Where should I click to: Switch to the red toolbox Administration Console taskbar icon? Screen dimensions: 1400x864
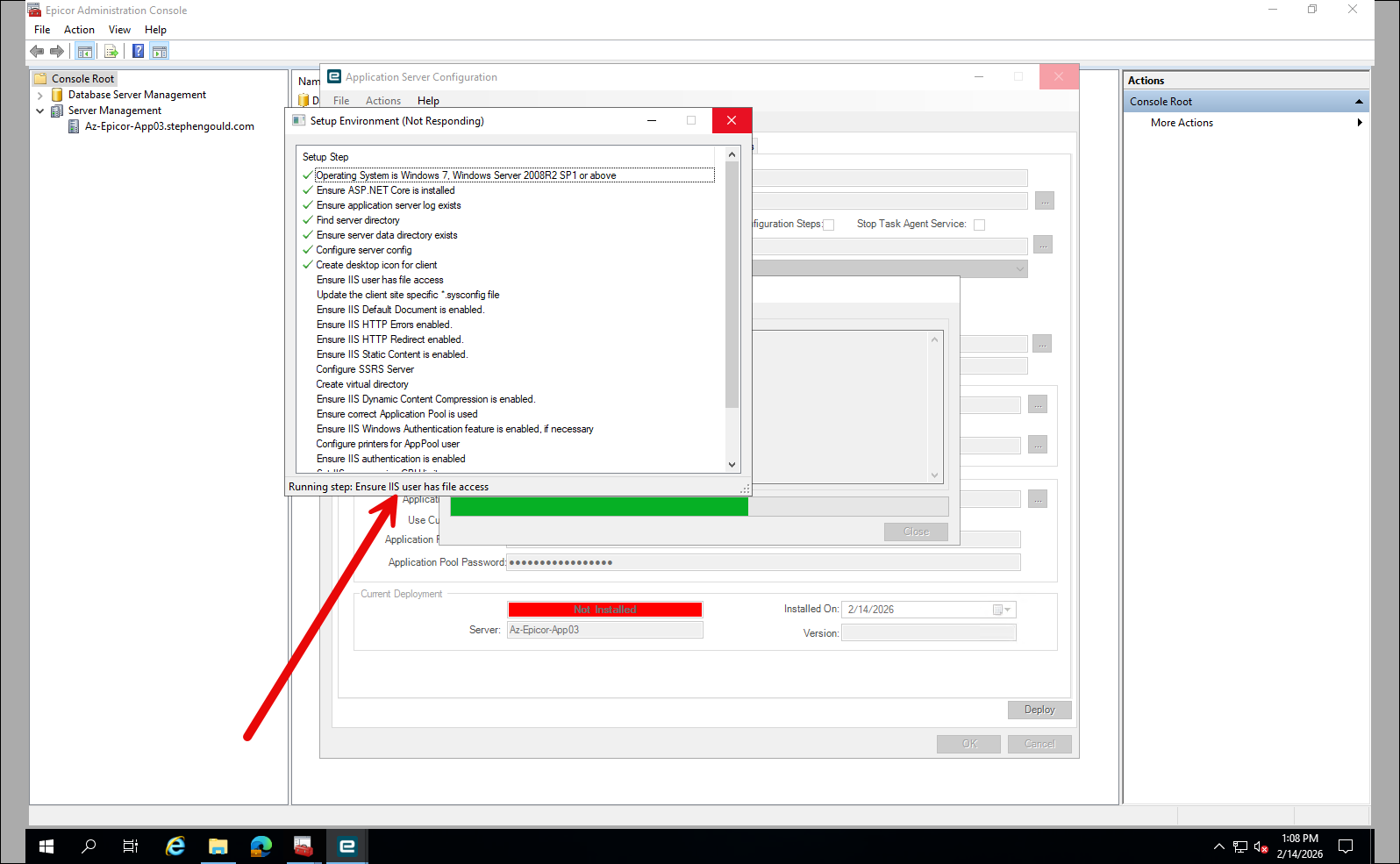click(304, 846)
